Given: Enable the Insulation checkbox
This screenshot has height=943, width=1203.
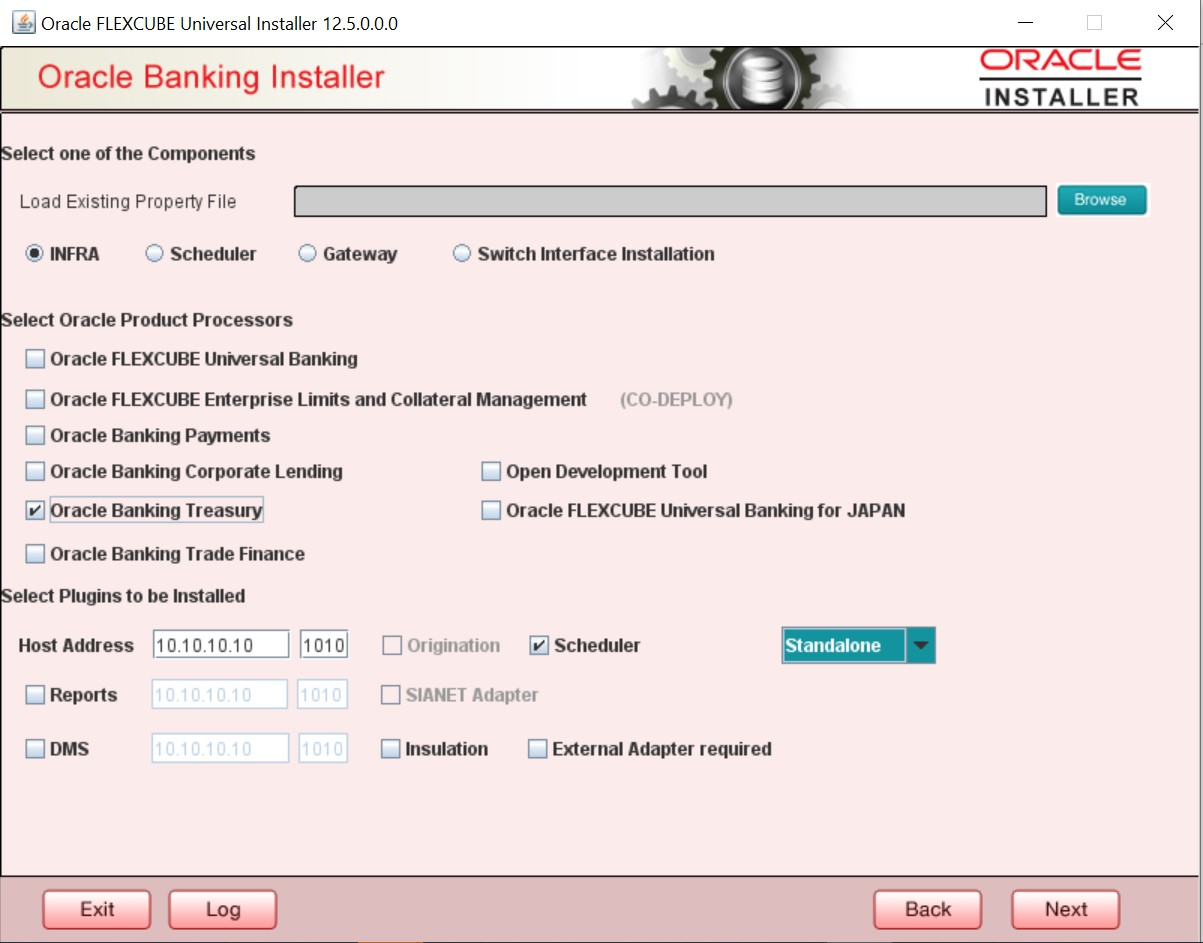Looking at the screenshot, I should (391, 749).
